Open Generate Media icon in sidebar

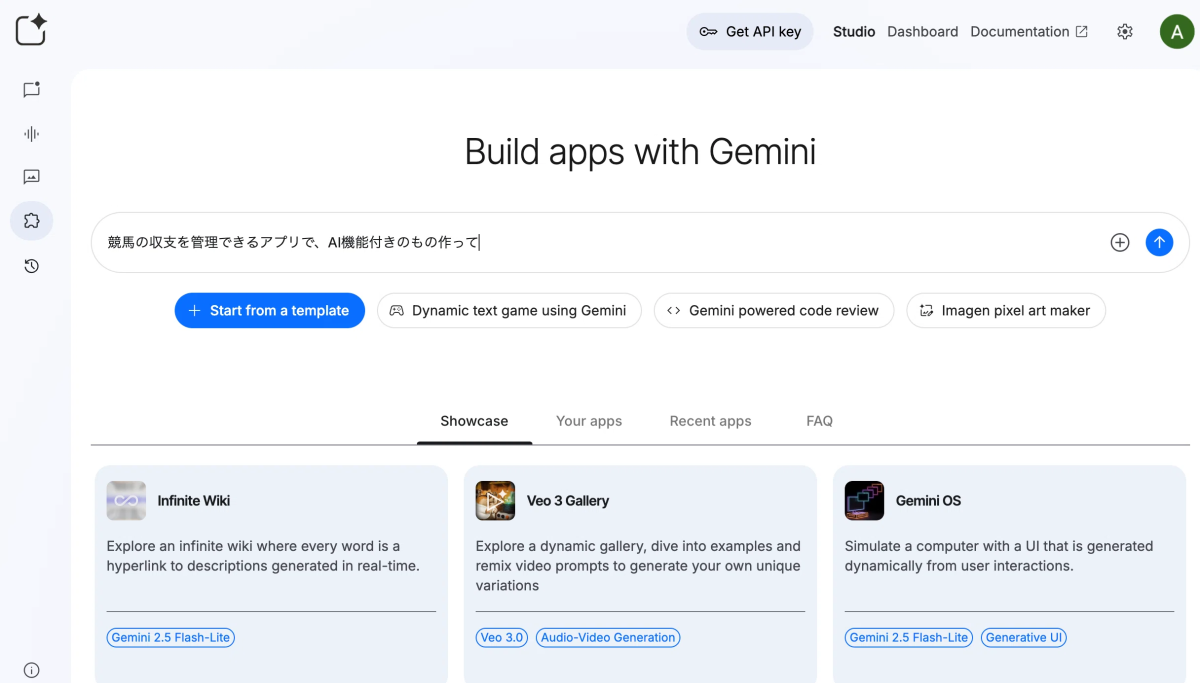point(31,177)
